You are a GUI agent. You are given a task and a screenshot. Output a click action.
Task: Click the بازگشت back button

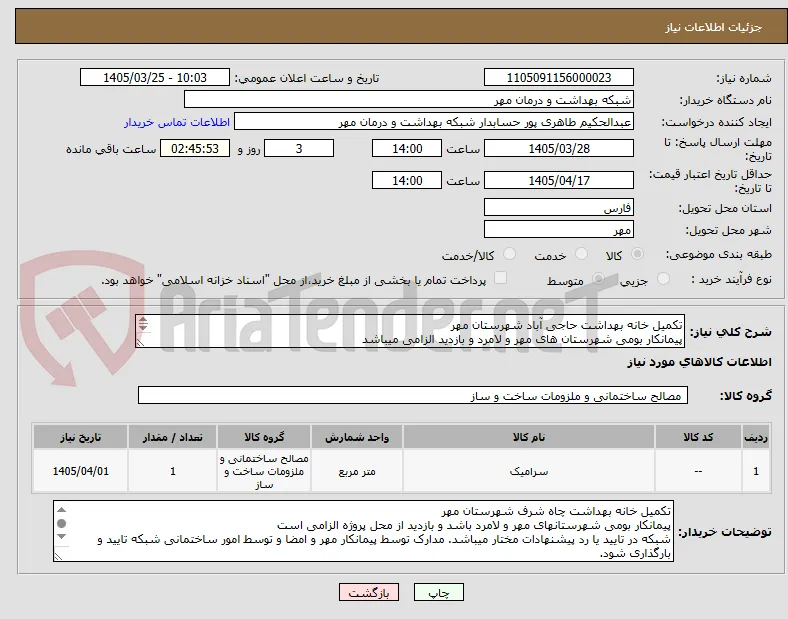tap(369, 592)
